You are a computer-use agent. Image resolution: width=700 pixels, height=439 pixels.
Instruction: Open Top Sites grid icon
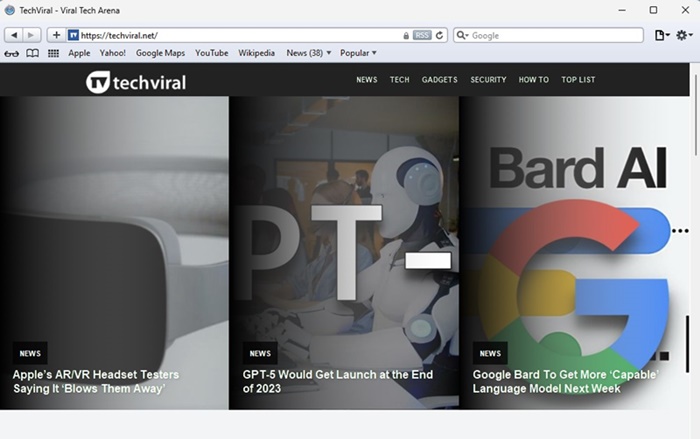(54, 53)
